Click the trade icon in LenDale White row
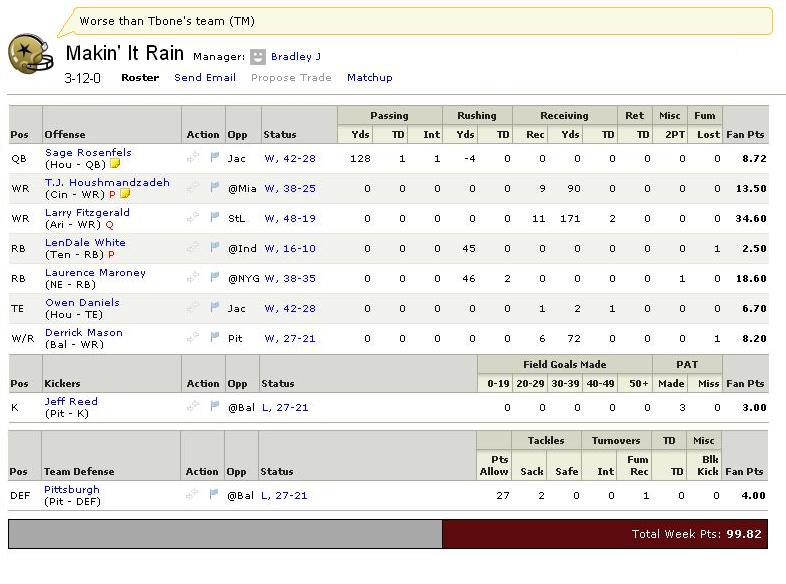Image resolution: width=786 pixels, height=584 pixels. pyautogui.click(x=192, y=248)
